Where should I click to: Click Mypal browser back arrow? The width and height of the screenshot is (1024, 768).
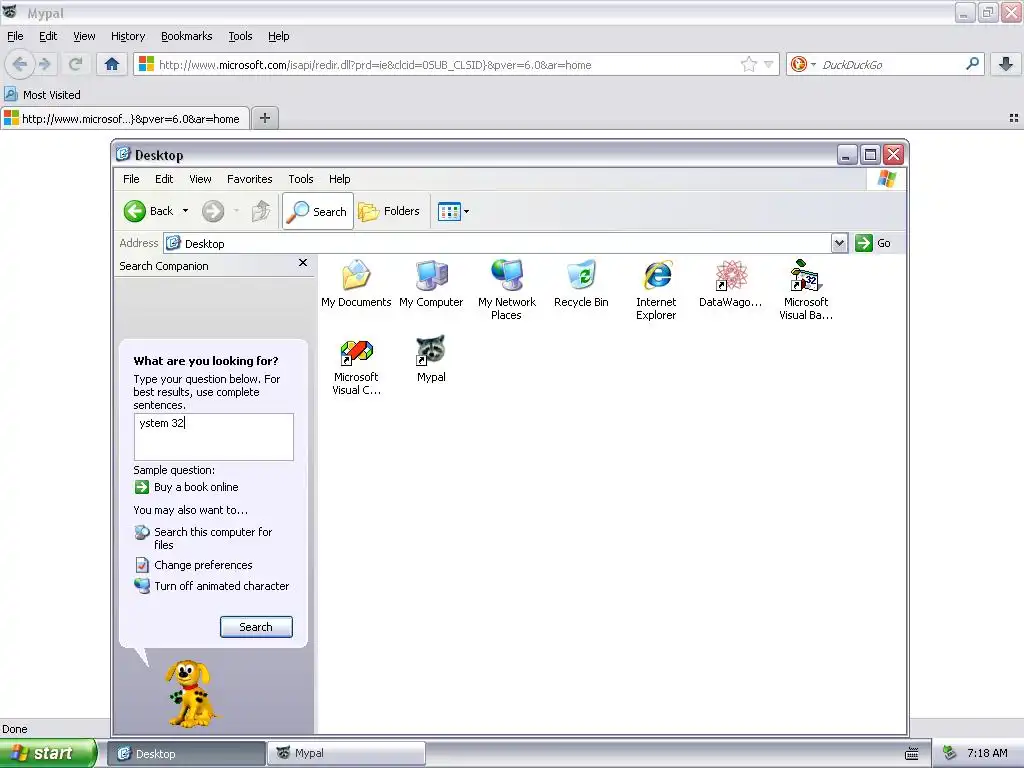click(x=20, y=64)
